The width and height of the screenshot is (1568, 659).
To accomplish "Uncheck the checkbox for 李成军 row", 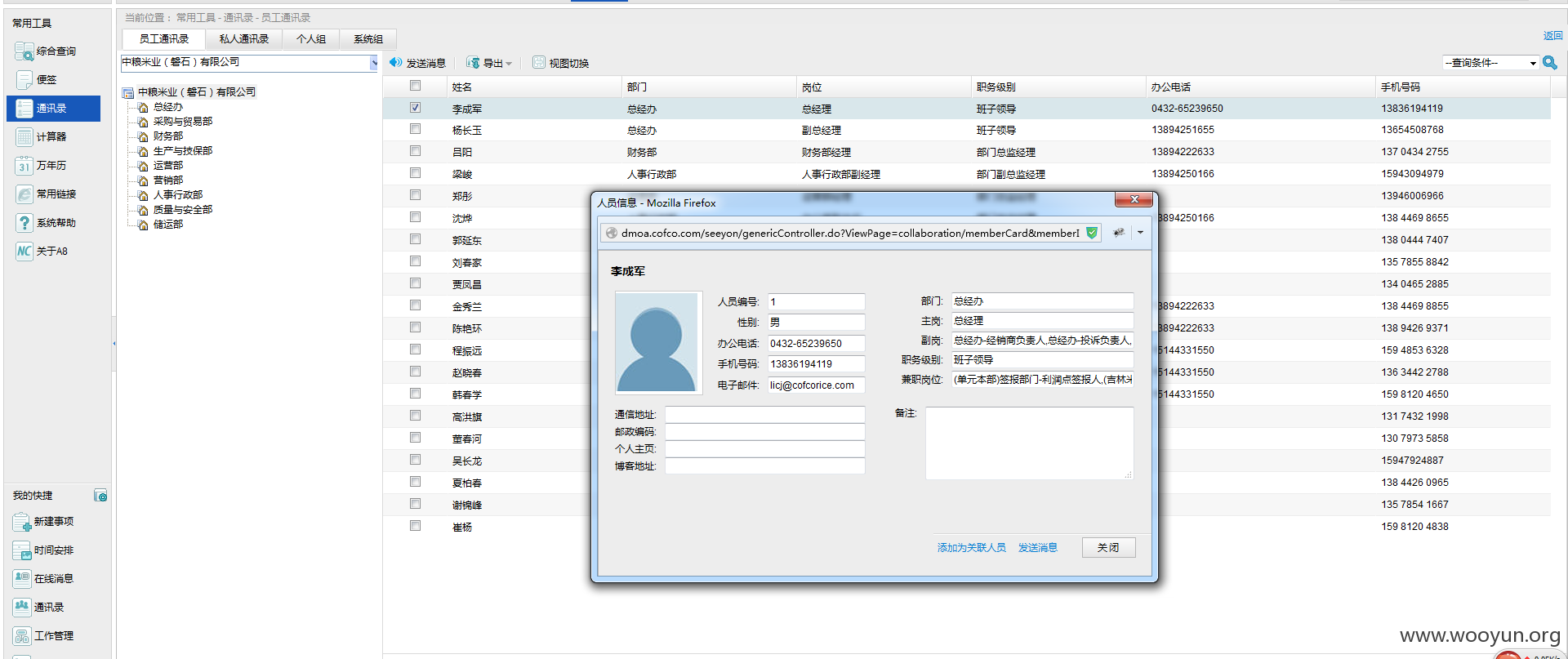I will coord(415,108).
